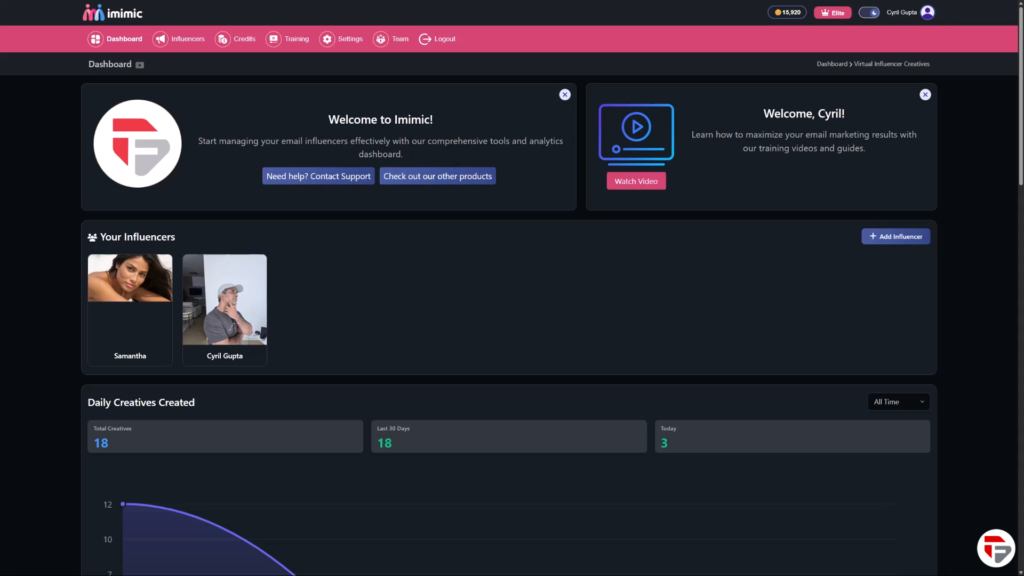
Task: Click the Credits coins icon
Action: point(222,39)
